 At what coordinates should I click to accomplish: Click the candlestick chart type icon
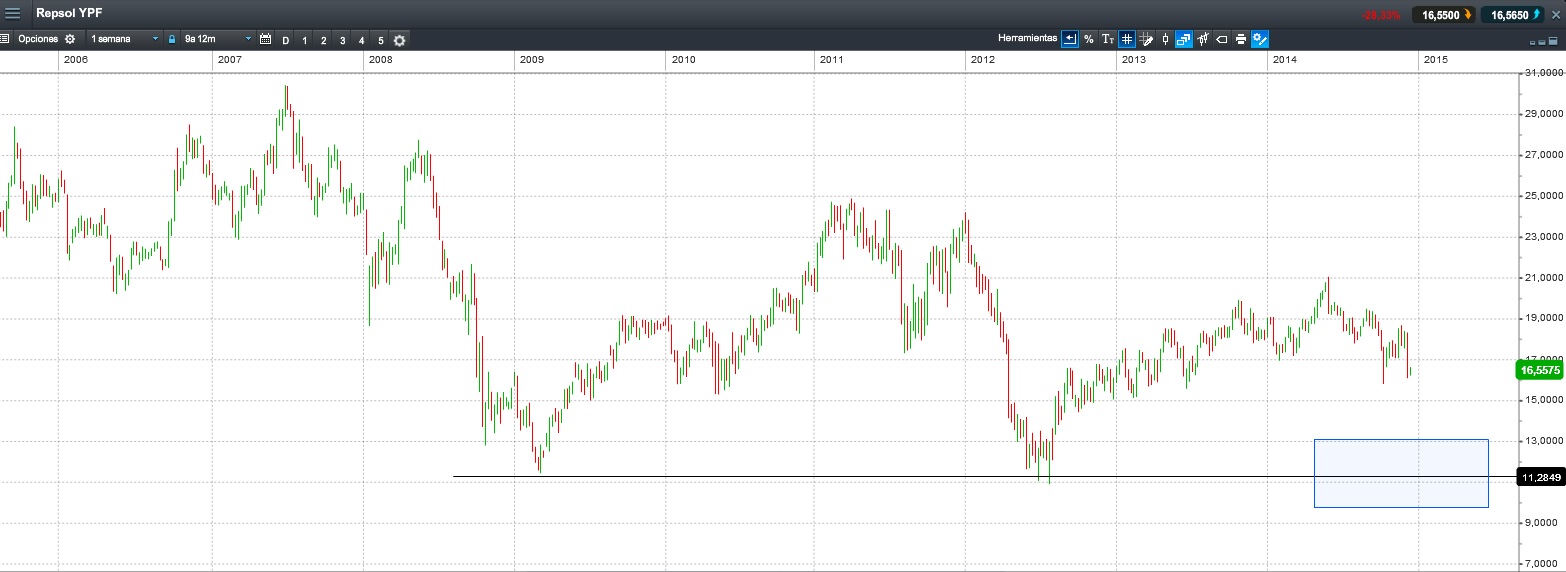[x=1165, y=39]
